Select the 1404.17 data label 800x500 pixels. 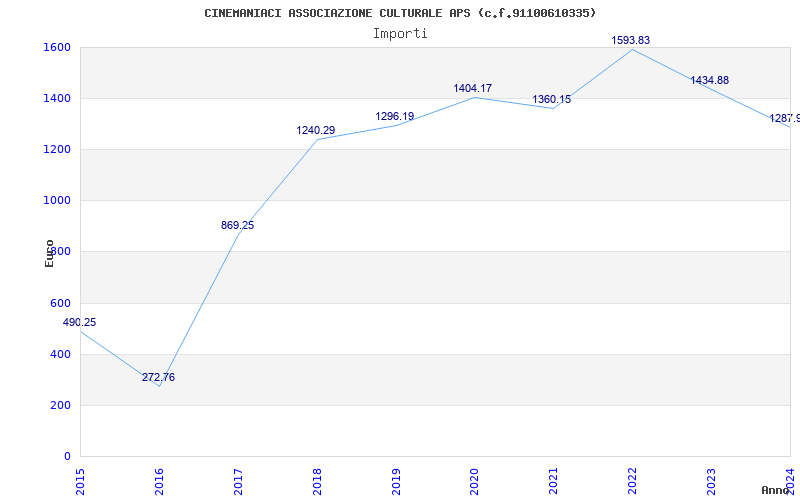click(473, 89)
